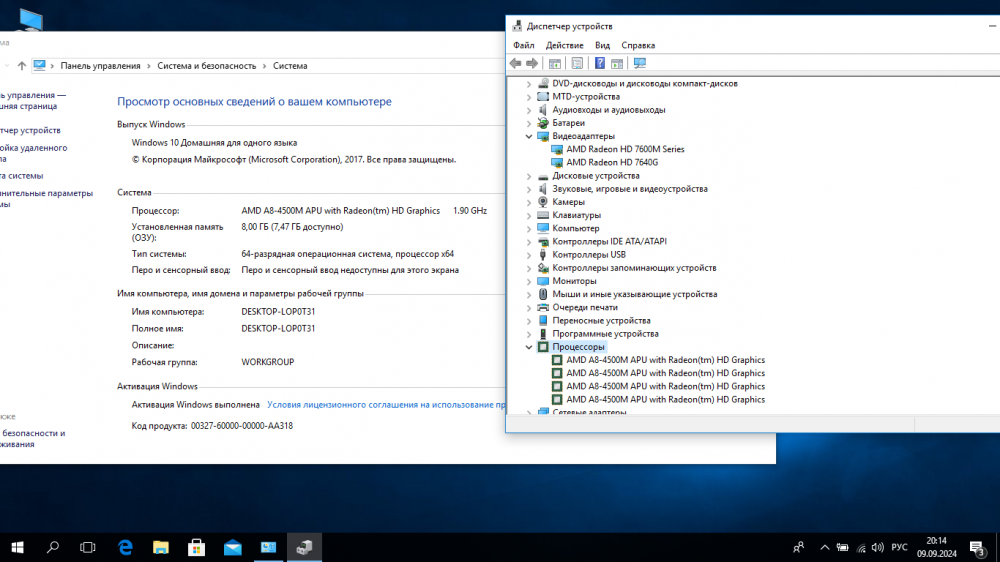Click the Up arrow in System window
This screenshot has width=1000, height=562.
pyautogui.click(x=22, y=66)
